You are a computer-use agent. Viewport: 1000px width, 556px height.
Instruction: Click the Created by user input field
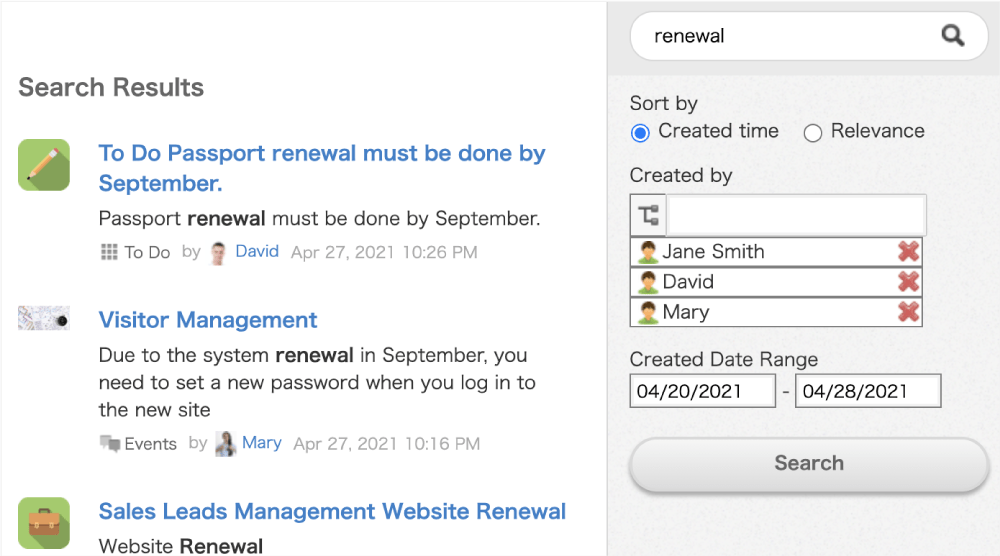(x=796, y=215)
